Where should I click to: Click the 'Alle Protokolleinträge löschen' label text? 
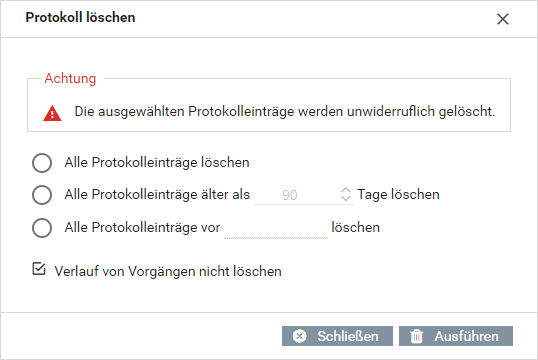[x=157, y=163]
